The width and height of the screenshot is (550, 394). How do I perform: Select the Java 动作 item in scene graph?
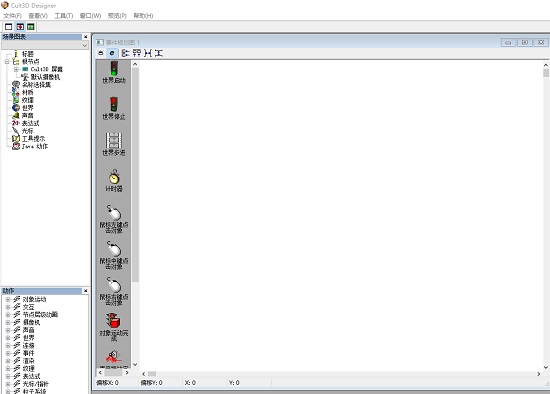point(35,146)
